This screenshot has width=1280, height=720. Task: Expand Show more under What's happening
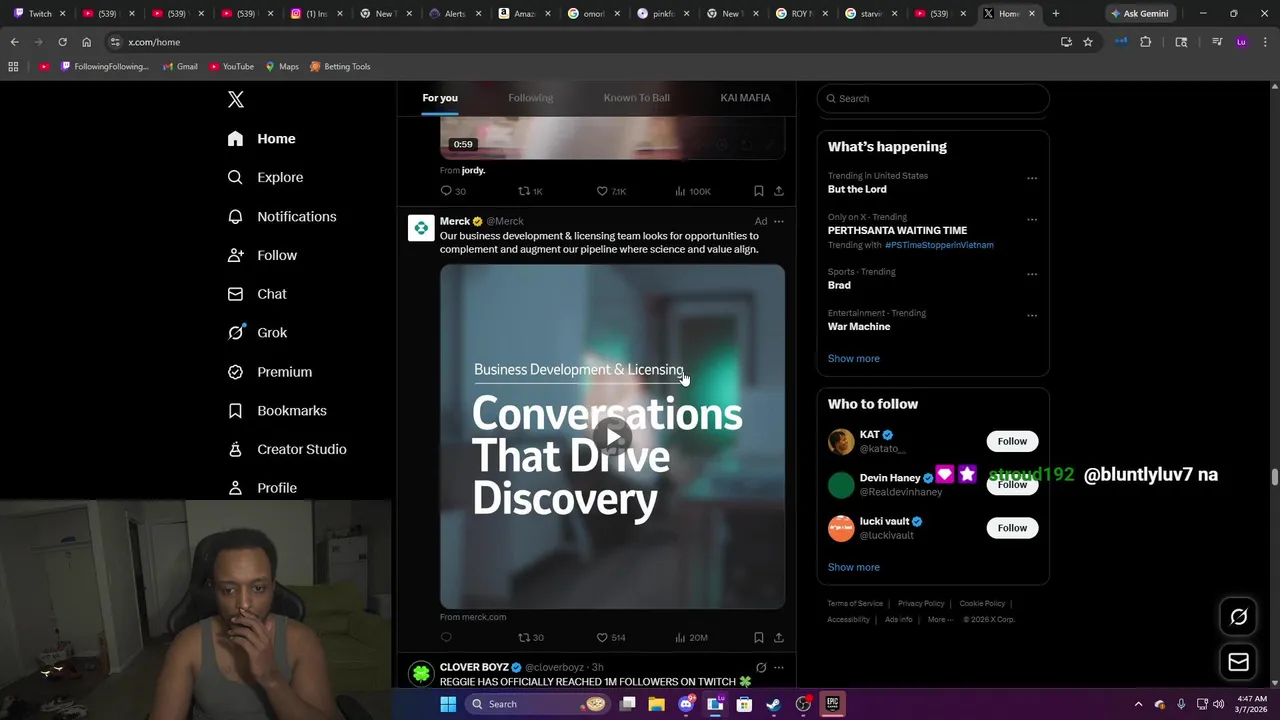(x=853, y=358)
